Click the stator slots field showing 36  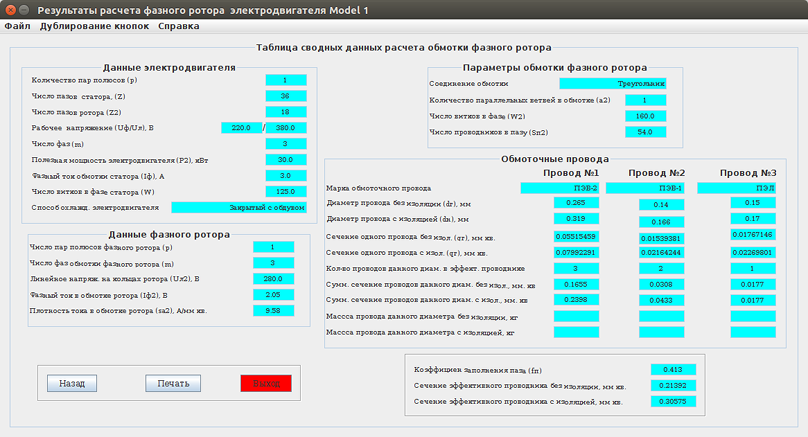point(285,96)
